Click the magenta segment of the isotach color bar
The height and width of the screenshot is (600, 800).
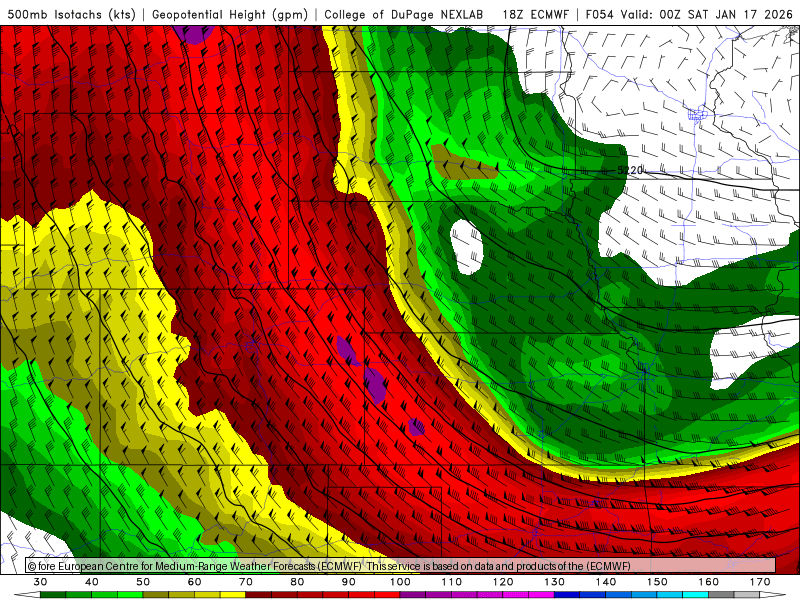click(x=541, y=595)
